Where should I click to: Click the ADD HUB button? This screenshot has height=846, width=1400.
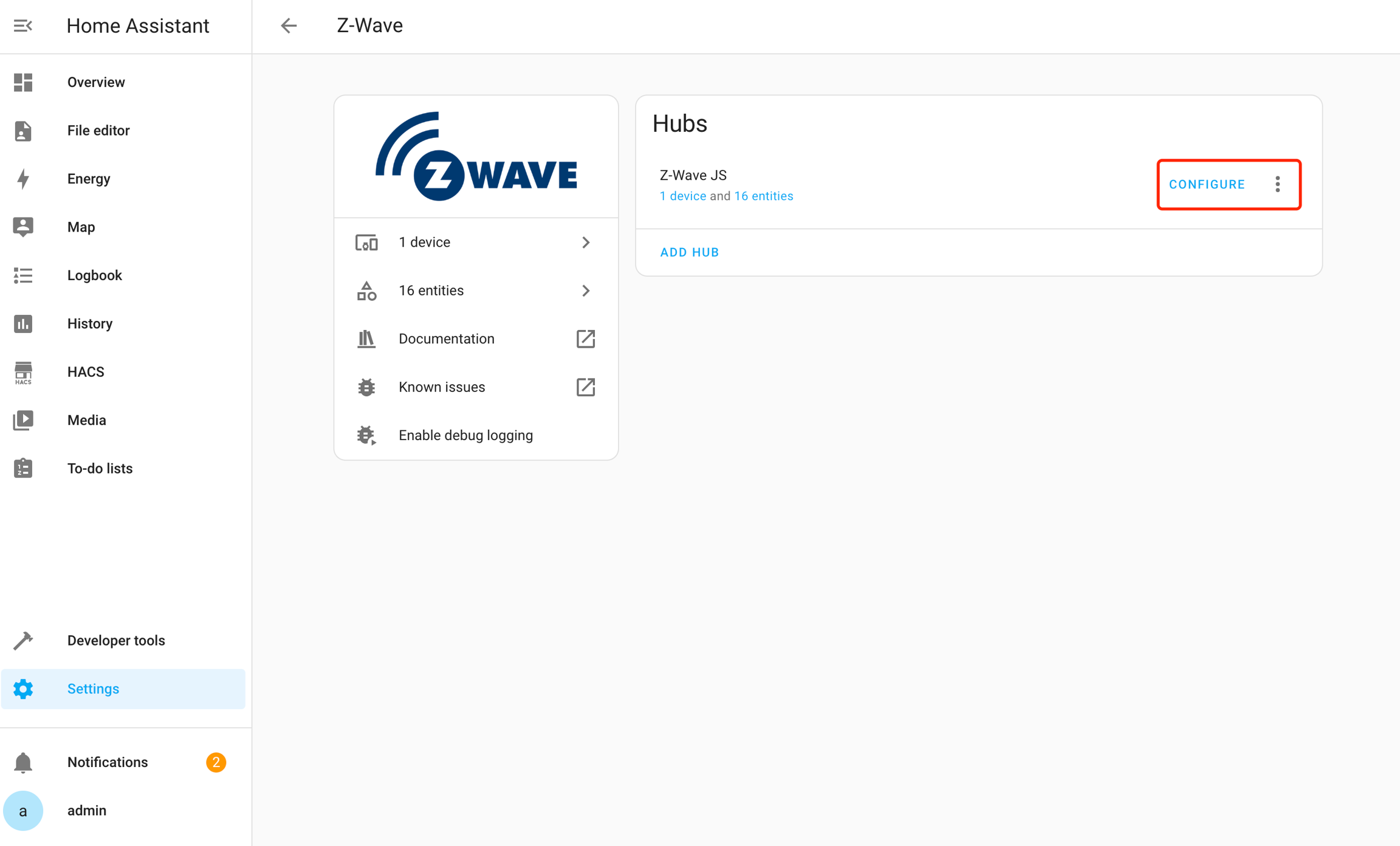pyautogui.click(x=689, y=252)
